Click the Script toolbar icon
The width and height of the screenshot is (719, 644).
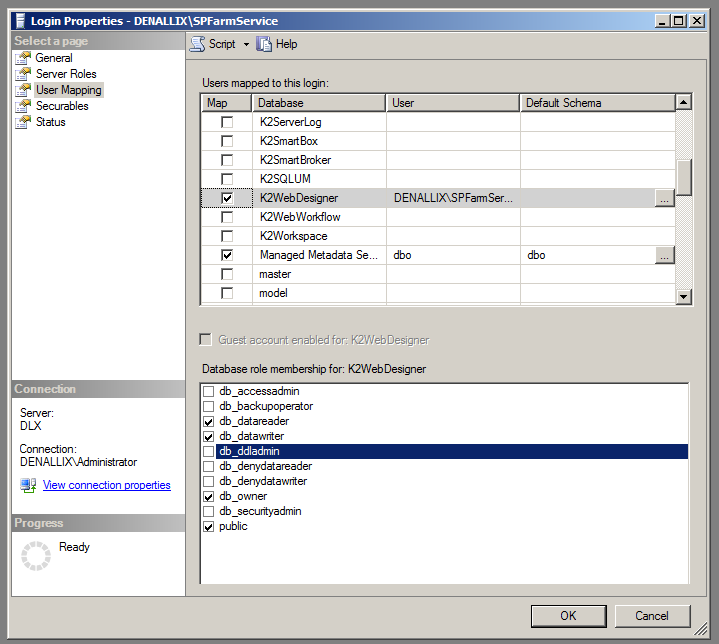pos(197,44)
